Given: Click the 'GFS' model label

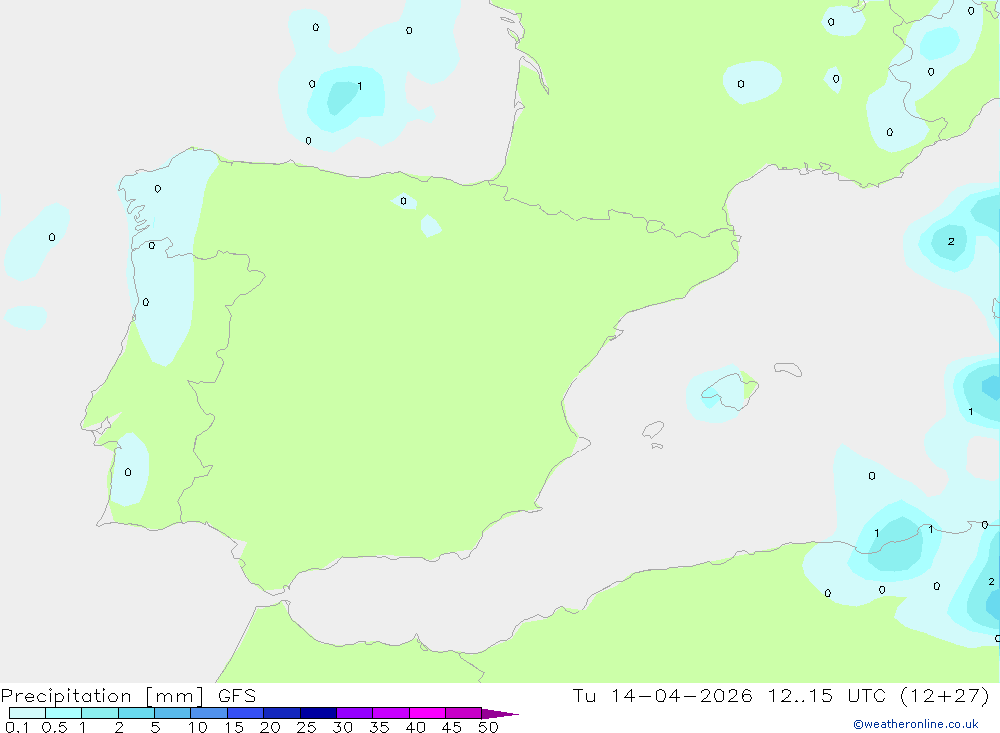Looking at the screenshot, I should tap(237, 695).
